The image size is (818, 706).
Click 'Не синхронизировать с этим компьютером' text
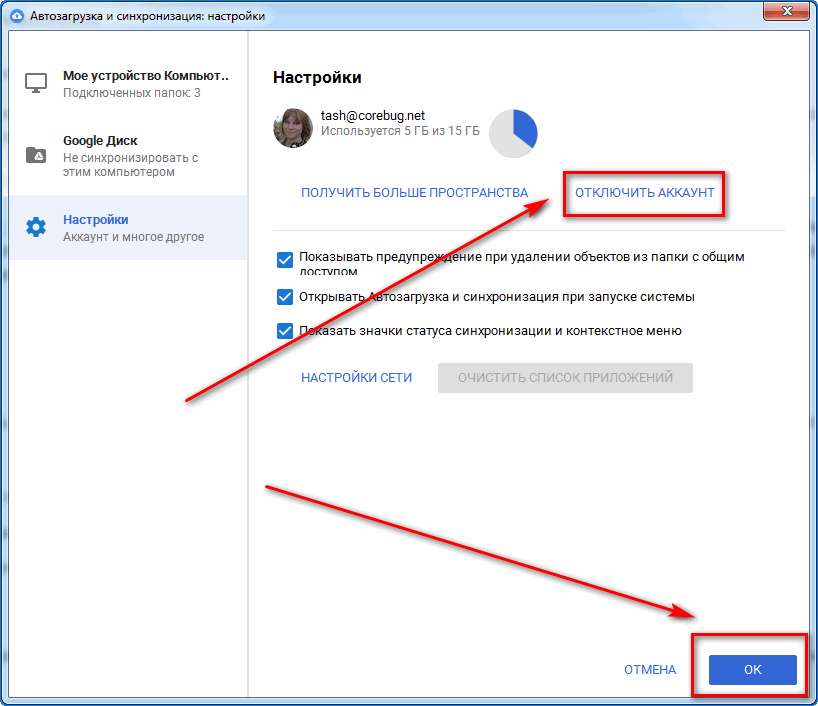[x=130, y=165]
